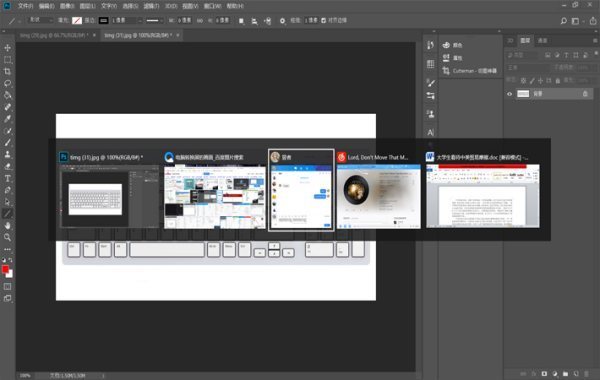
Task: Toggle lock all icon in Layers panel
Action: [x=558, y=80]
